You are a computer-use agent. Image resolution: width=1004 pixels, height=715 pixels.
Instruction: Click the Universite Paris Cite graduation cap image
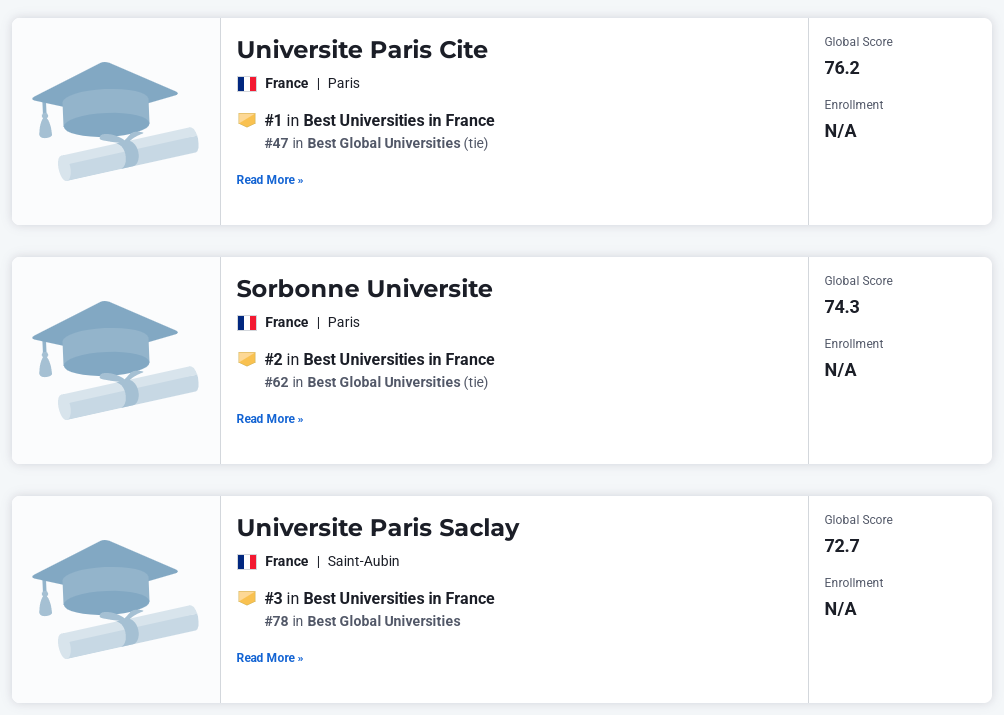click(x=115, y=121)
